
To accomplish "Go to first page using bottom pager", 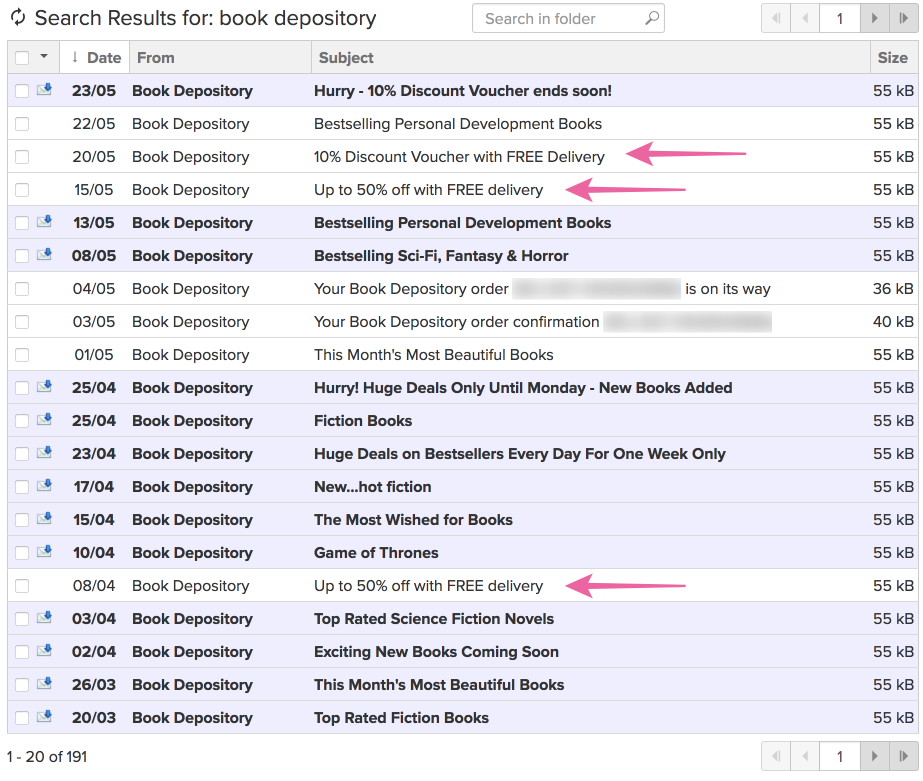I will click(x=776, y=756).
